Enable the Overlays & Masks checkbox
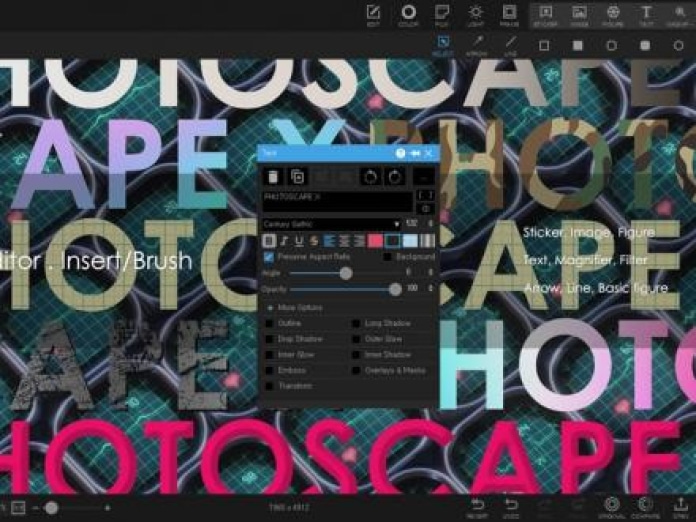The image size is (696, 522). 356,370
